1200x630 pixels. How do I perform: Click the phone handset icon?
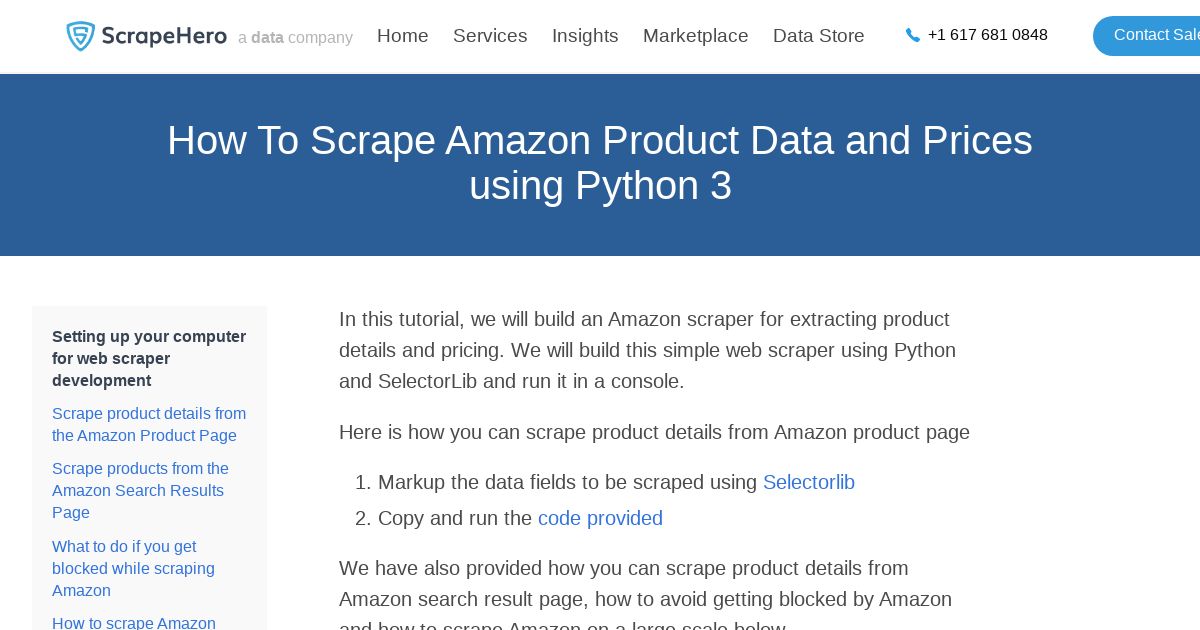pos(913,35)
